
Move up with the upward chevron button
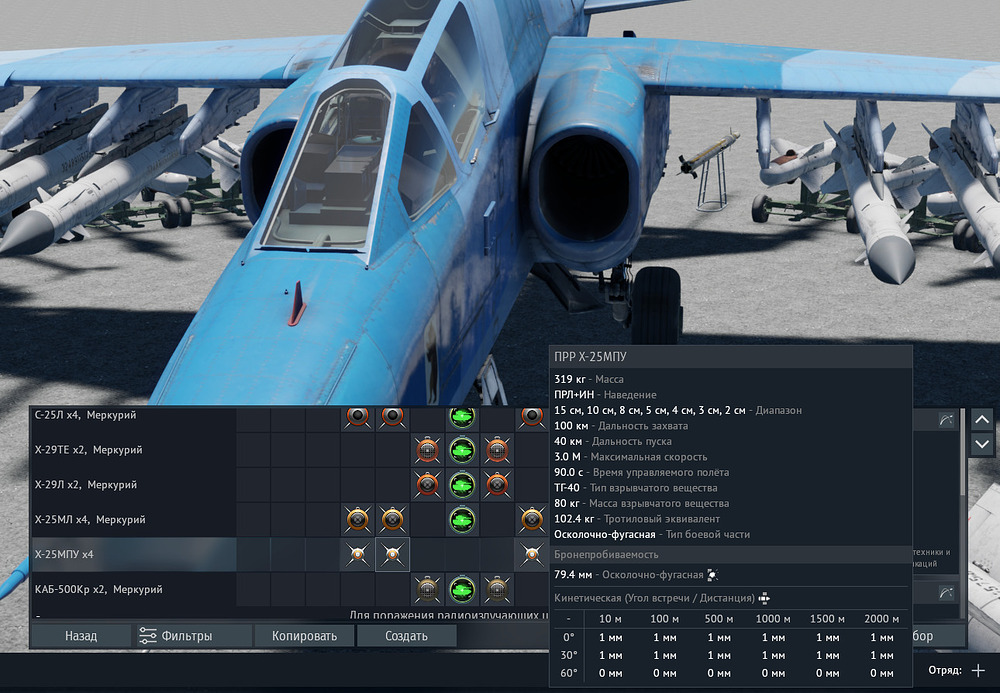click(x=982, y=420)
